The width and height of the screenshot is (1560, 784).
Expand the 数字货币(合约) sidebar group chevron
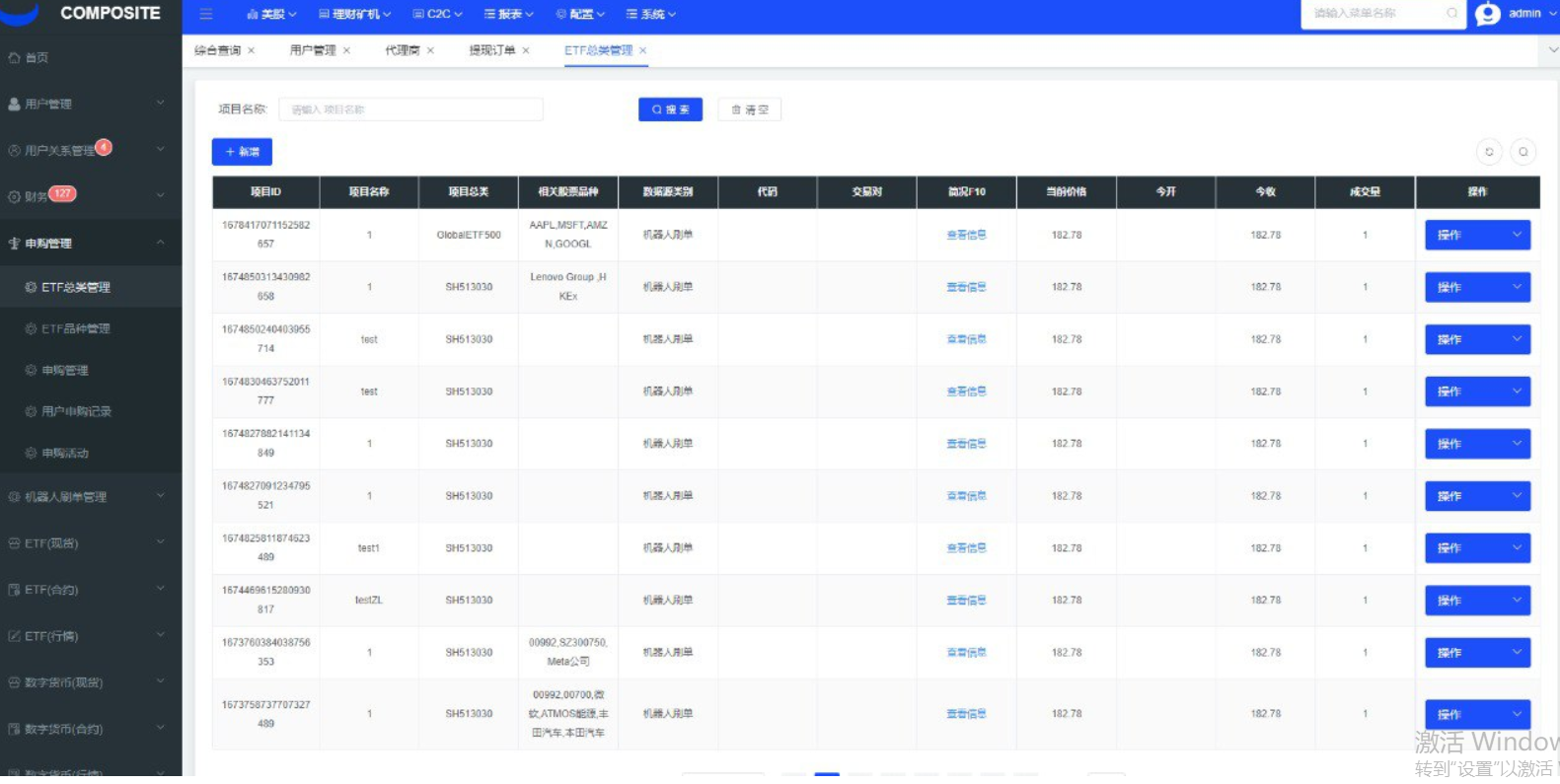[161, 728]
